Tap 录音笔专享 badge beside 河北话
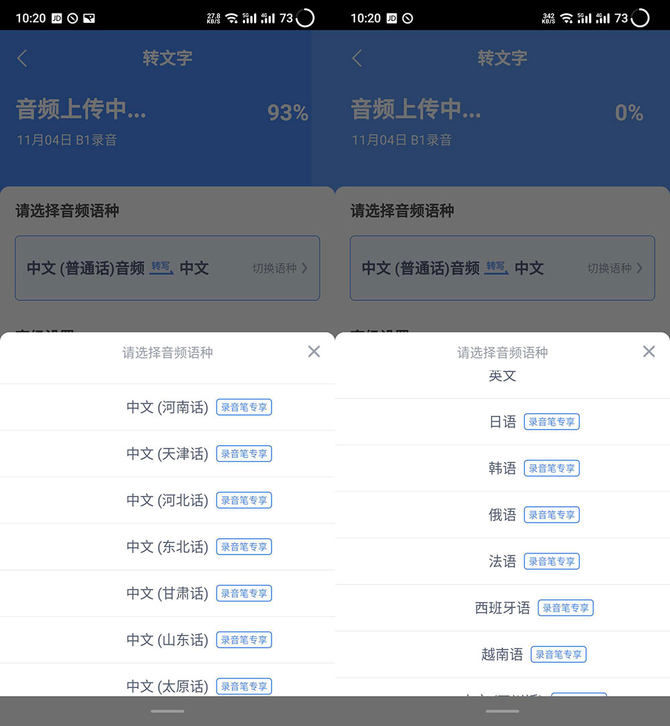 [244, 501]
